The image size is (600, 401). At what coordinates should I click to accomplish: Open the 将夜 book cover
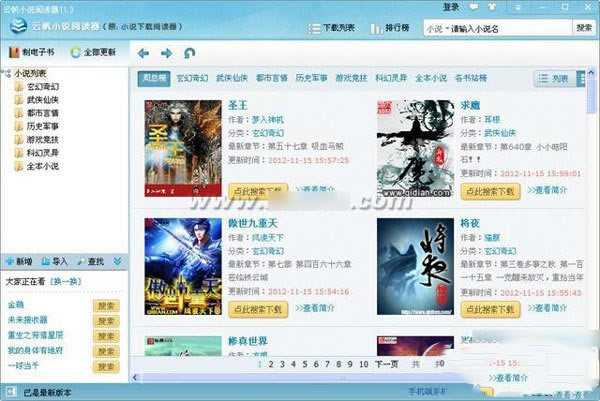pos(415,266)
